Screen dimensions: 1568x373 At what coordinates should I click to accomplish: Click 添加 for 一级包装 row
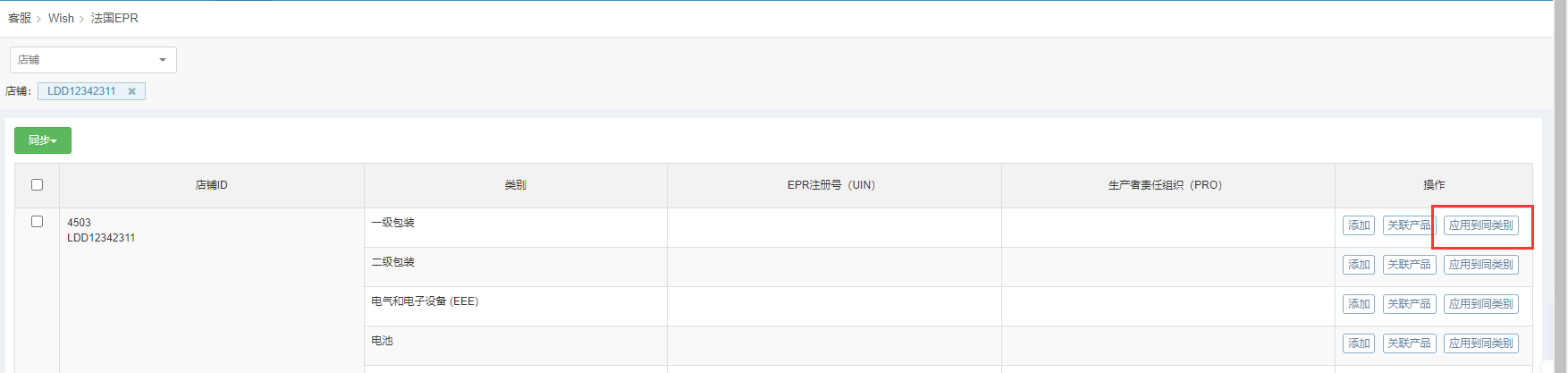click(x=1359, y=225)
